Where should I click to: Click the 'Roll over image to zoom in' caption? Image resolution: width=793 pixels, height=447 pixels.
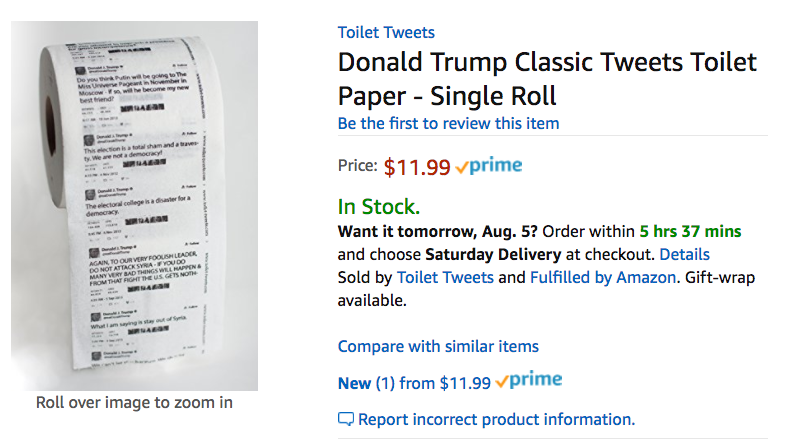coord(134,403)
